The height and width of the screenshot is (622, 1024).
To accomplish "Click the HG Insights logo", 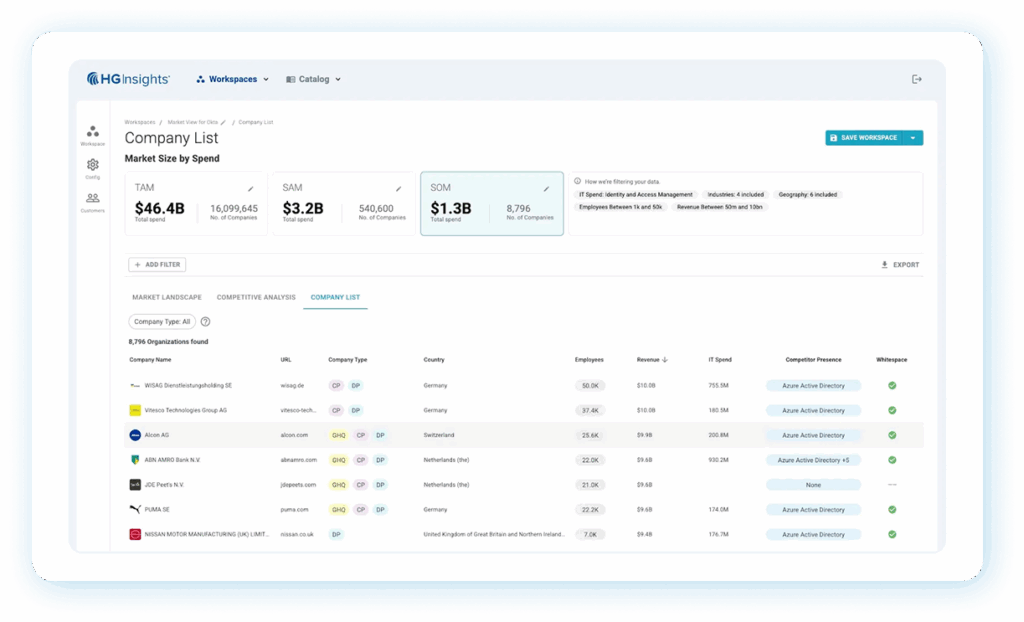I will click(x=128, y=79).
